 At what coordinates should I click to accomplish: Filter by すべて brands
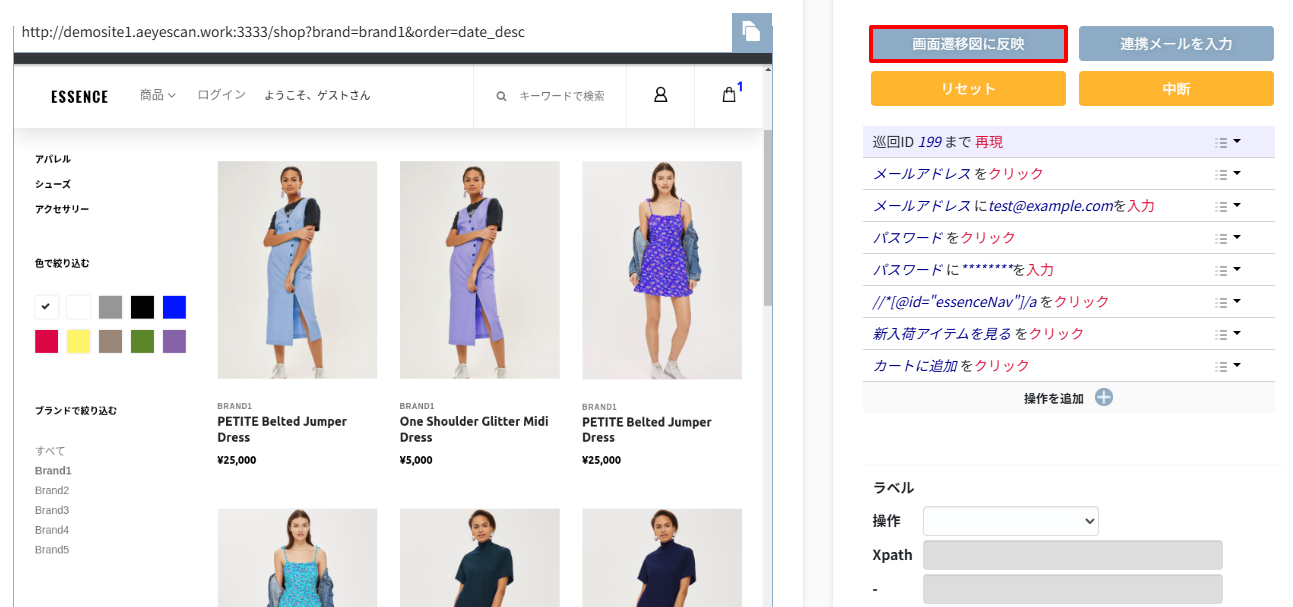[x=50, y=451]
